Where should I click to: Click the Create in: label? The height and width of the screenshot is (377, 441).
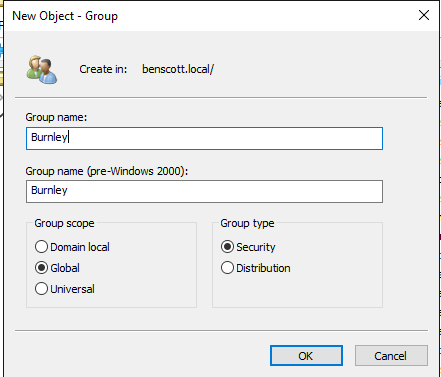pyautogui.click(x=103, y=69)
